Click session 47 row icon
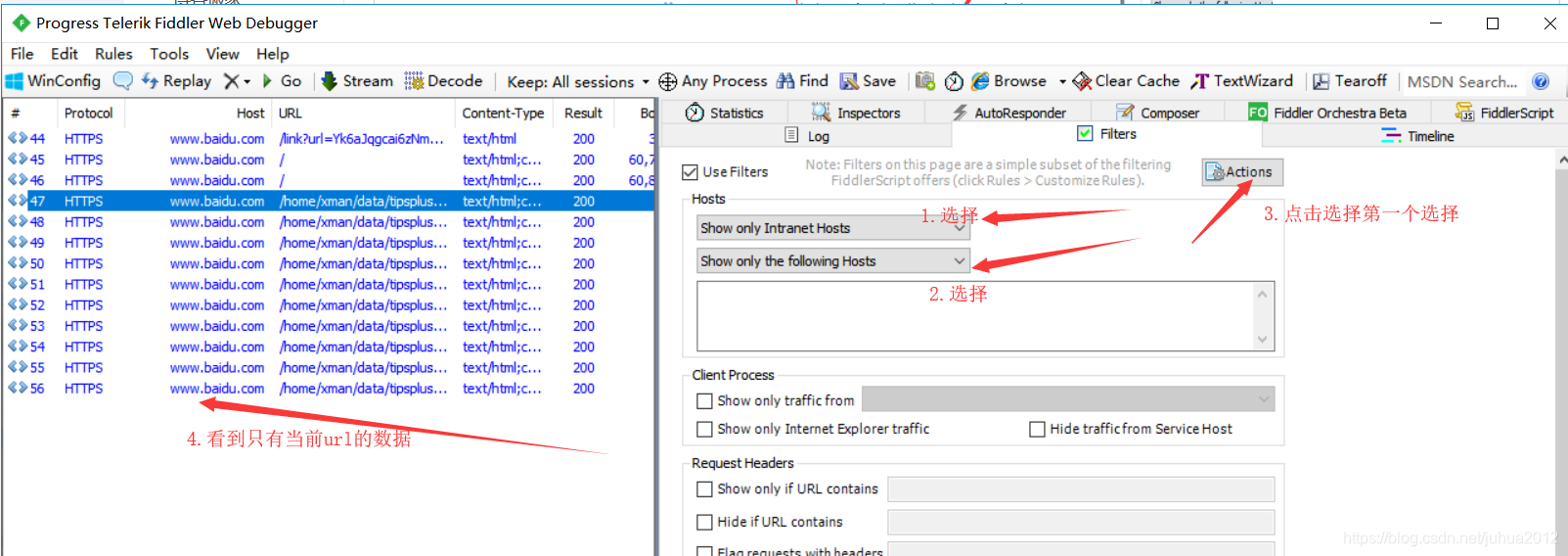The height and width of the screenshot is (556, 1568). [17, 201]
